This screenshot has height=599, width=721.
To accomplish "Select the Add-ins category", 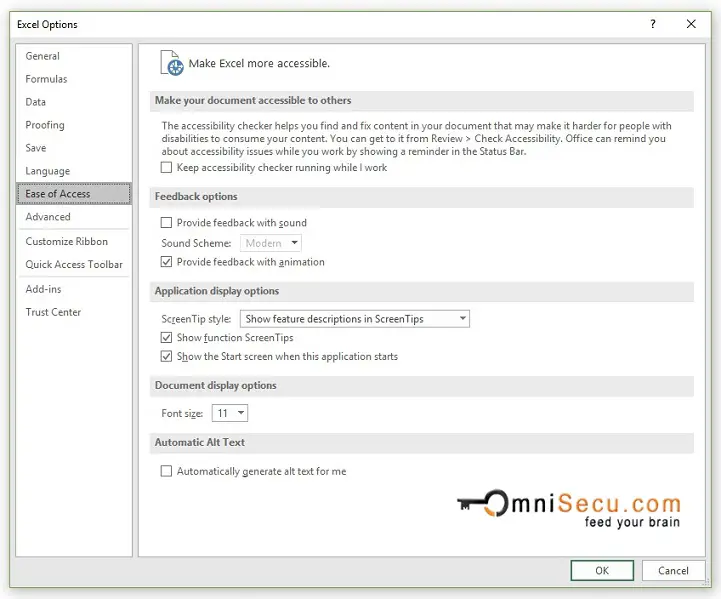I will pos(74,289).
